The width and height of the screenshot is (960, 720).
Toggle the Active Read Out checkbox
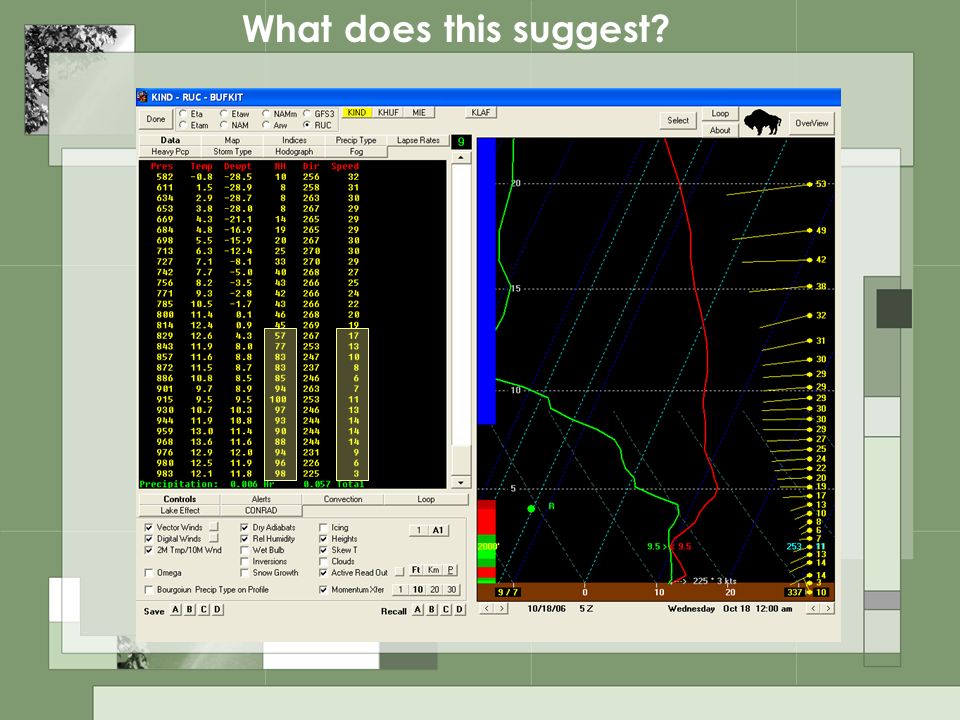click(323, 573)
